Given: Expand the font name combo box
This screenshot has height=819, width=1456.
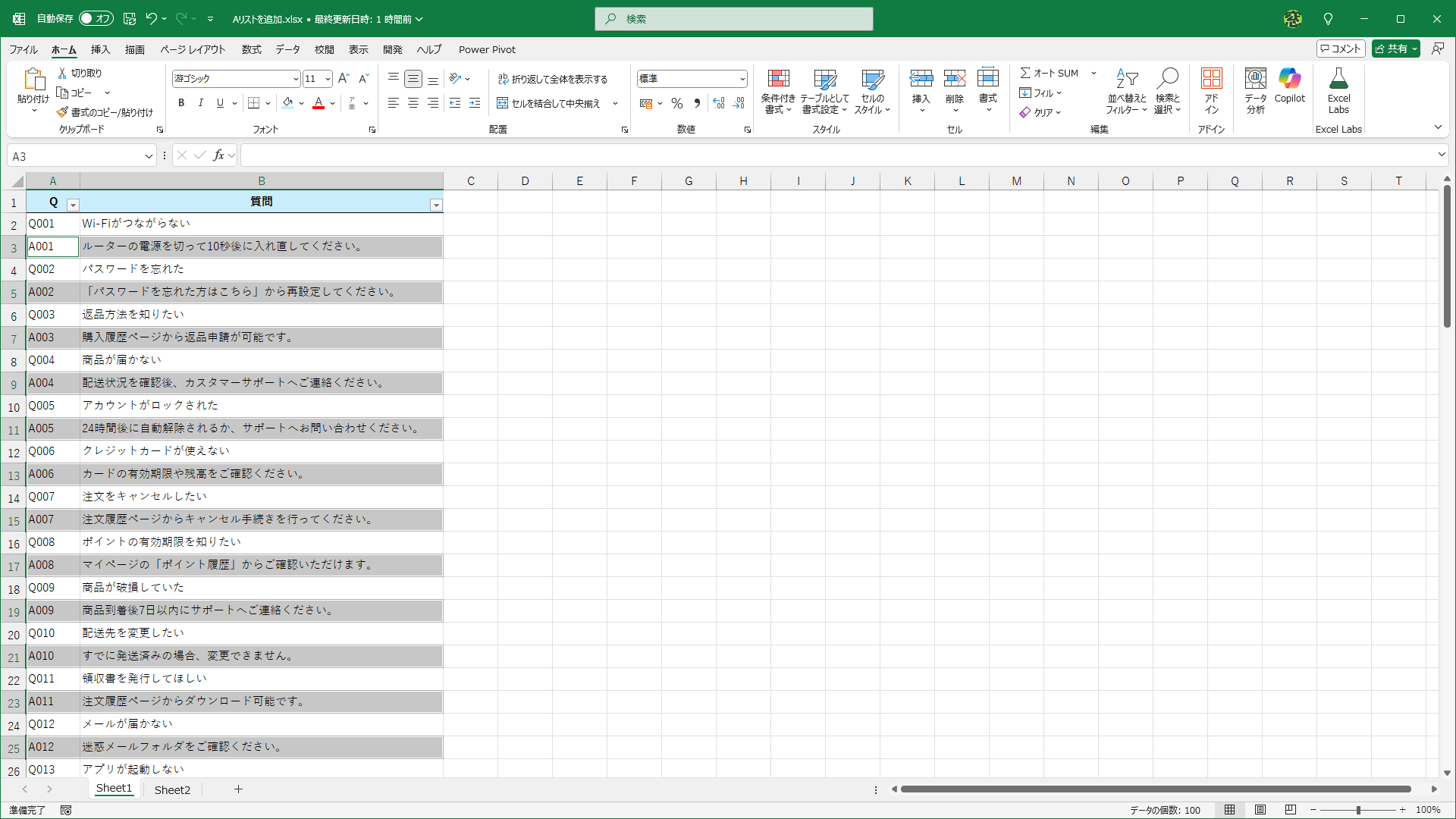Looking at the screenshot, I should point(296,79).
